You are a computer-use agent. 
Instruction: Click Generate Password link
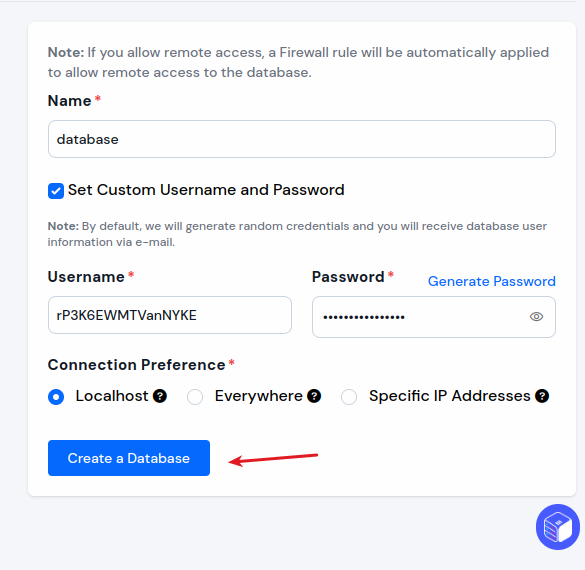click(x=492, y=281)
